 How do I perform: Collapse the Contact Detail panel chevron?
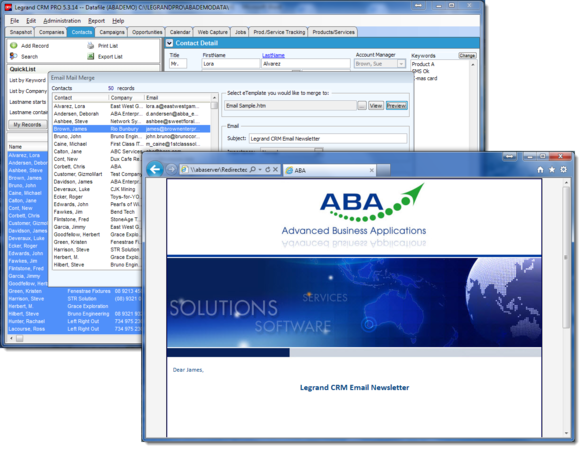point(169,43)
